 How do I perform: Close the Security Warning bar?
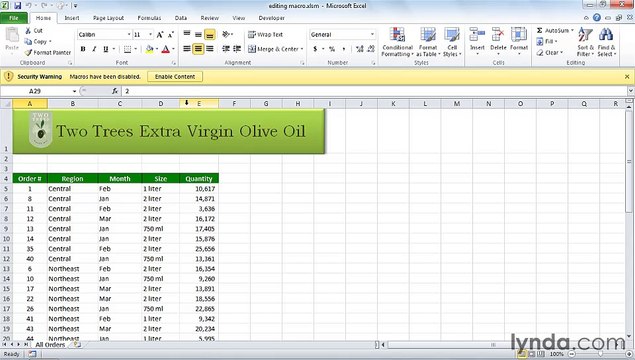[627, 77]
